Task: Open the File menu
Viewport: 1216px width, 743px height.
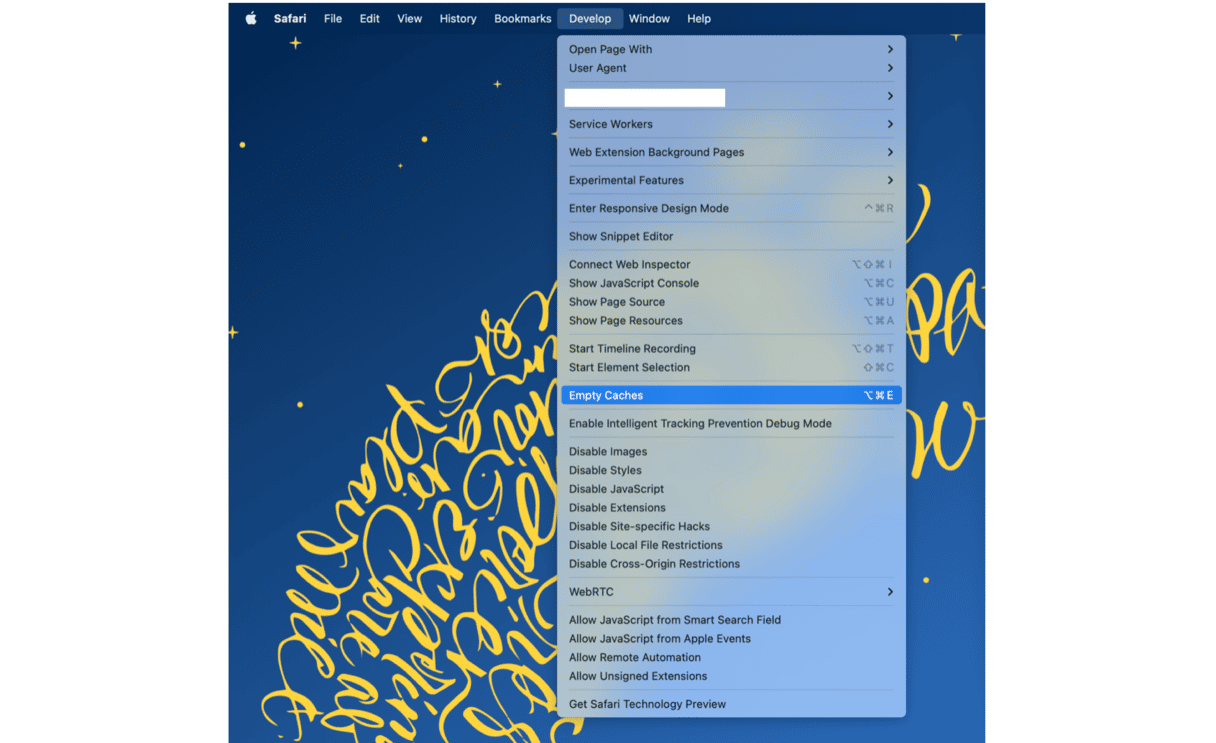Action: pyautogui.click(x=333, y=18)
